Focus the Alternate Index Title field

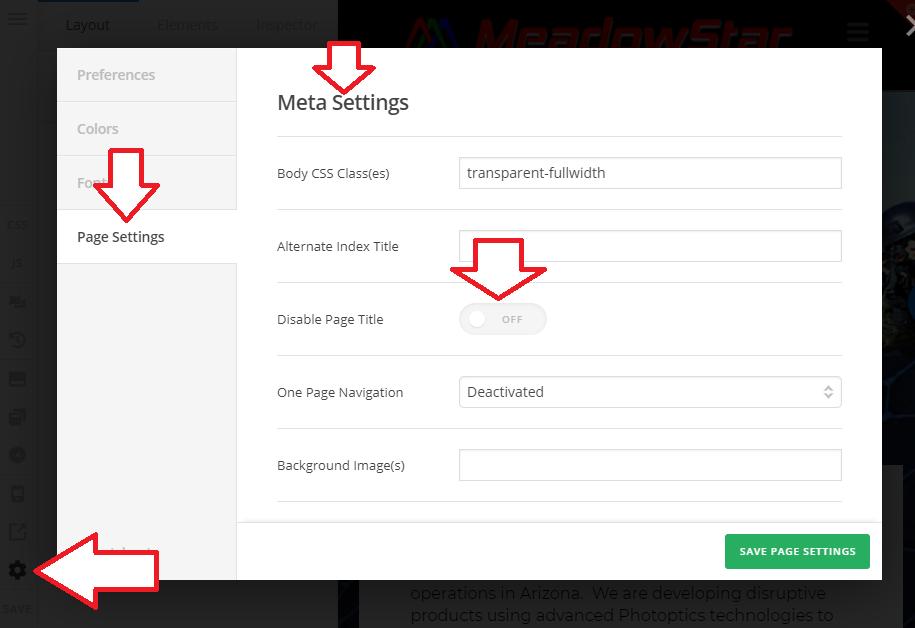click(650, 246)
